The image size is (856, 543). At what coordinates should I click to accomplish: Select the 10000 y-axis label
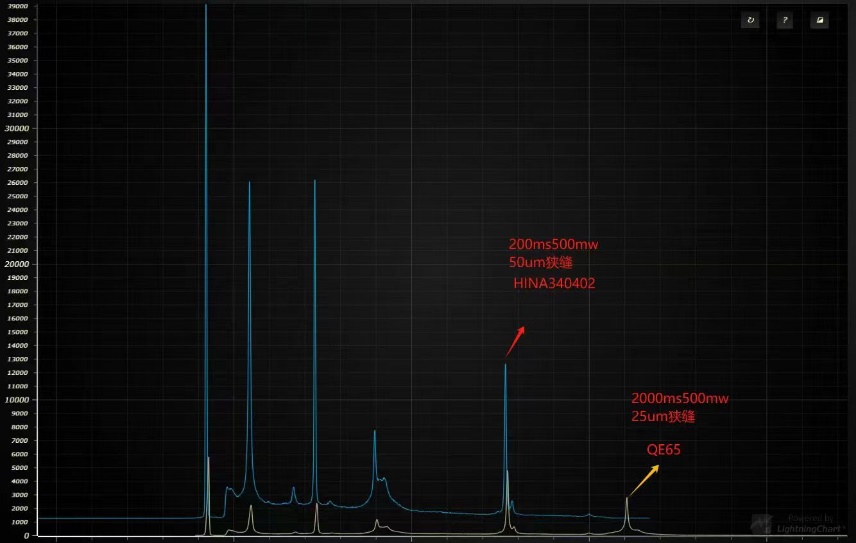tap(16, 399)
